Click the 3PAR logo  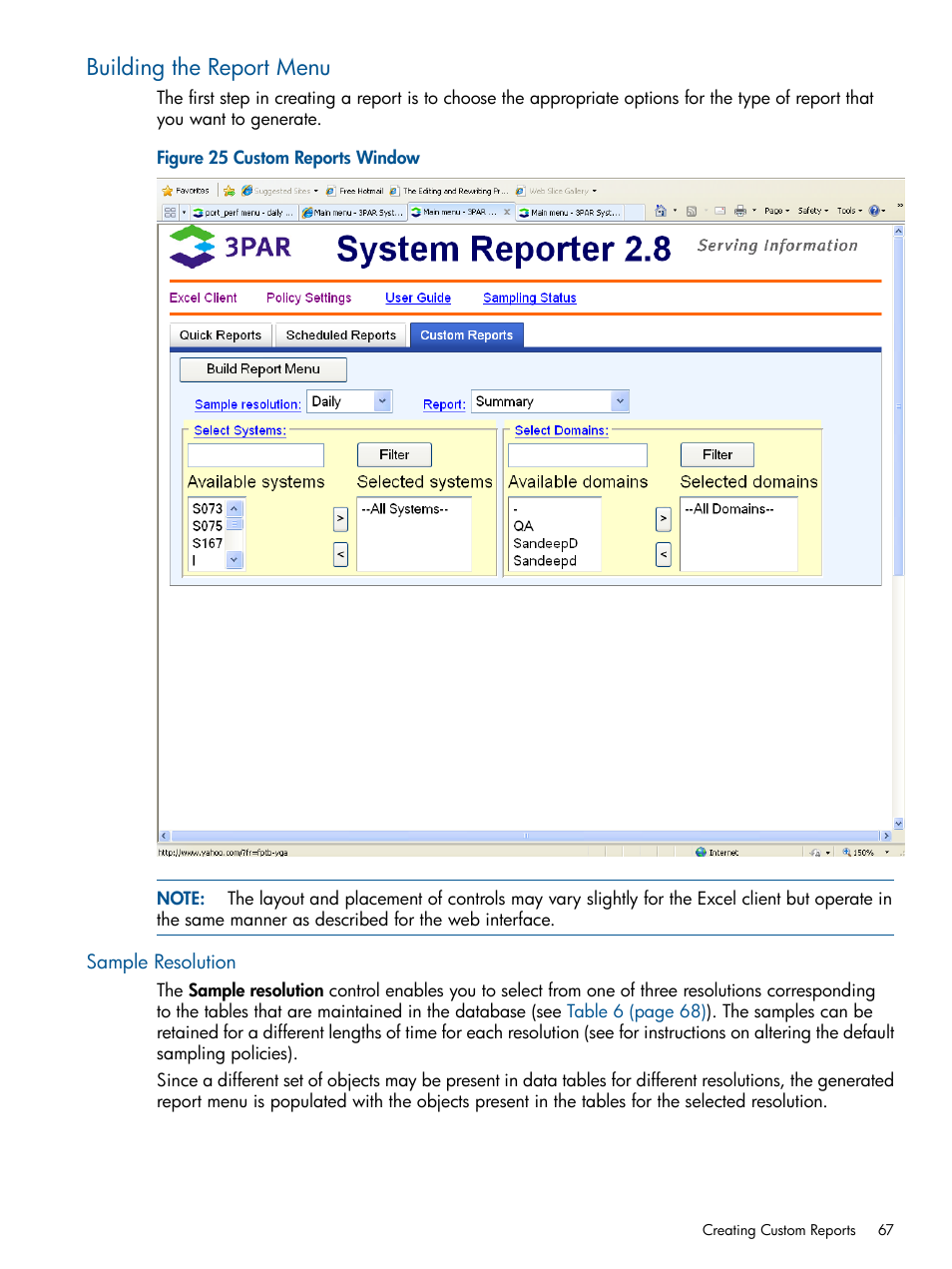pyautogui.click(x=231, y=247)
